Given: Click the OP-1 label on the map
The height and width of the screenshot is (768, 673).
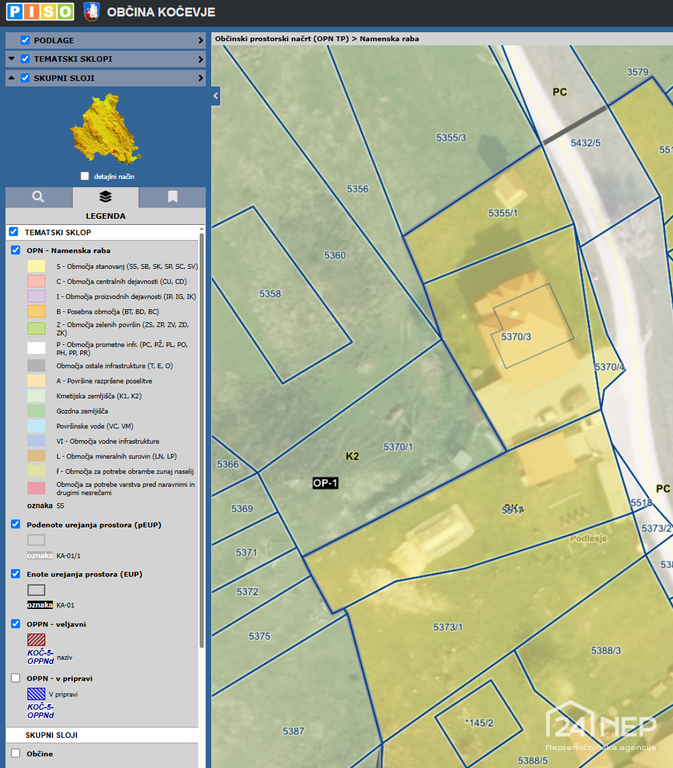Looking at the screenshot, I should coord(326,483).
